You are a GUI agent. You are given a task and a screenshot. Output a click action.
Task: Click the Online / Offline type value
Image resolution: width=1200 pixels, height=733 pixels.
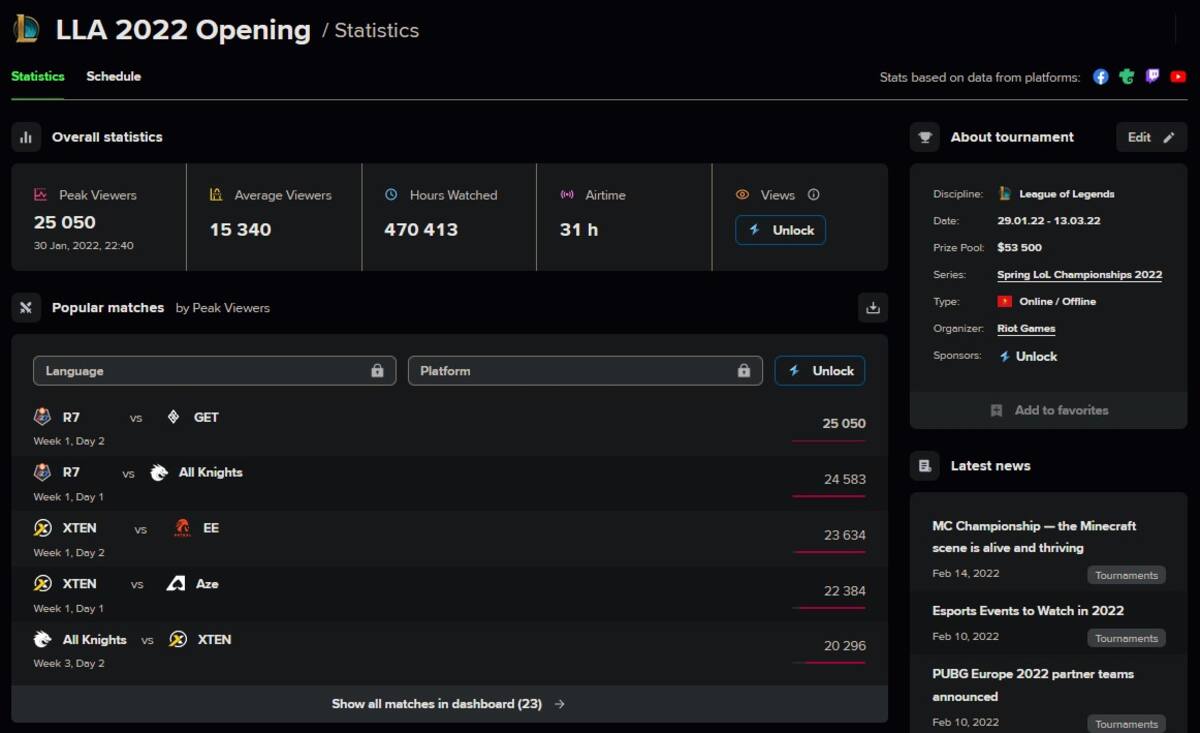tap(1058, 302)
